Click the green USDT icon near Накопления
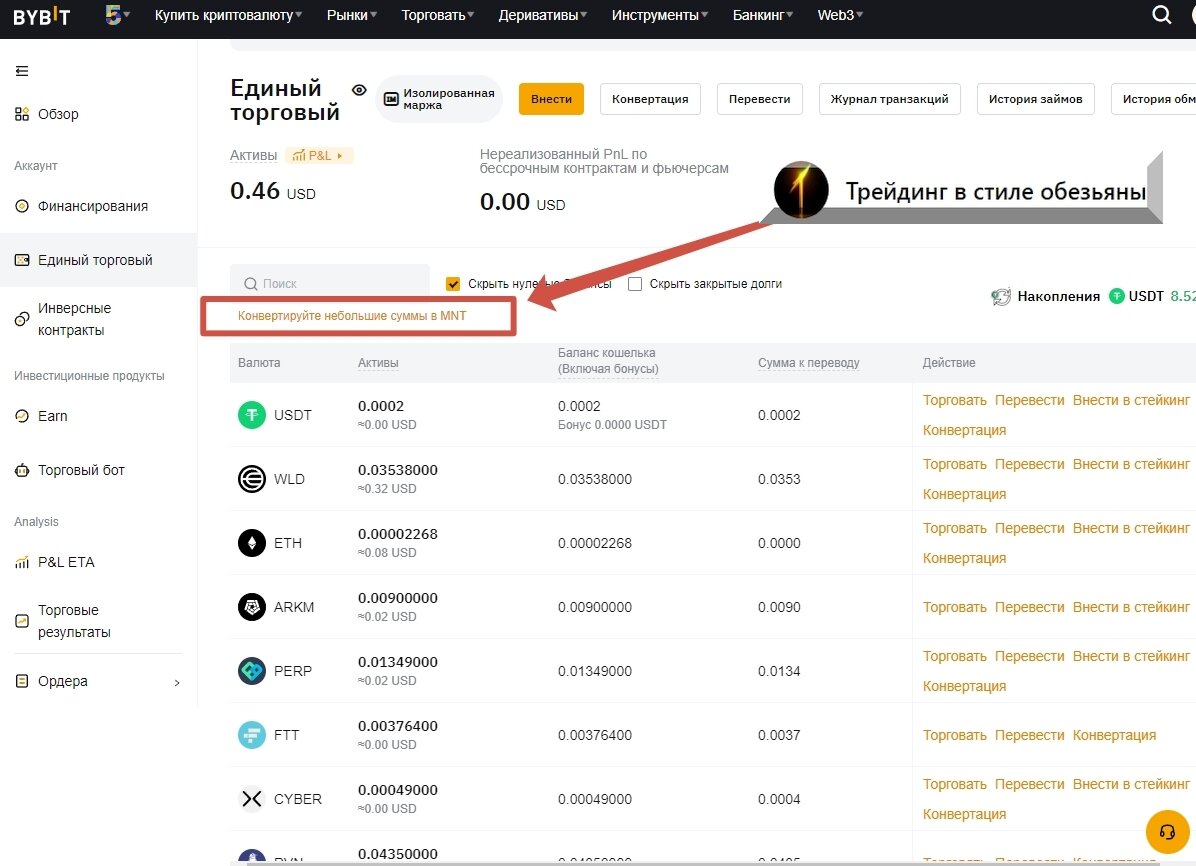The width and height of the screenshot is (1196, 866). click(x=1117, y=296)
